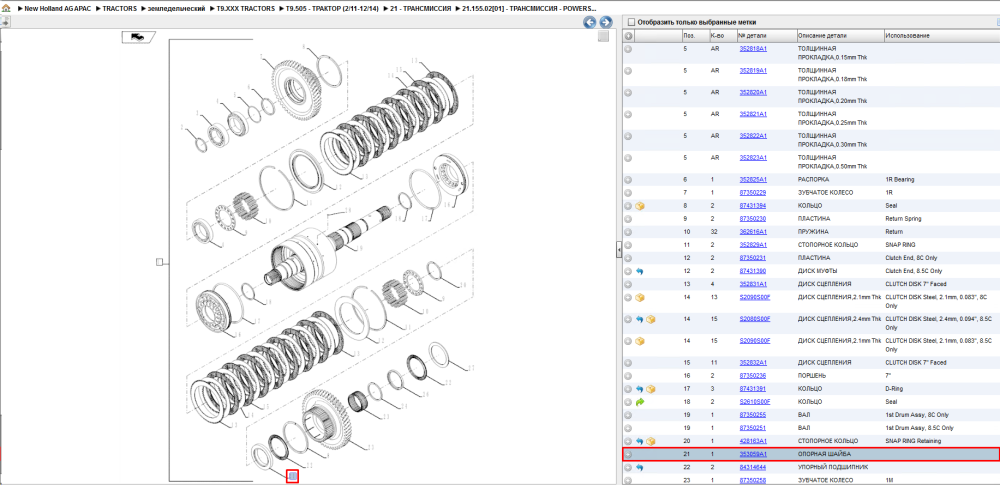The image size is (1000, 485).
Task: Click green arrow icon for S2610S00F
Action: coord(640,402)
